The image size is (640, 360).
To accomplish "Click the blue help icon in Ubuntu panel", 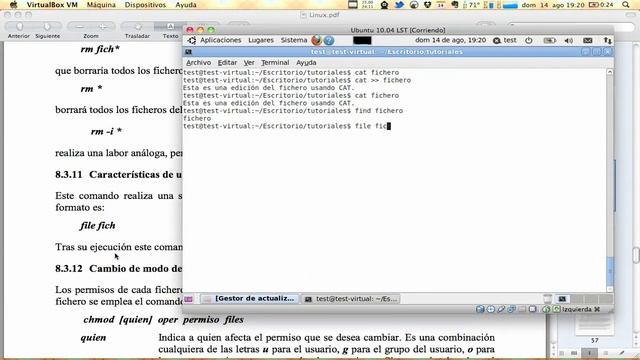I will click(x=329, y=40).
